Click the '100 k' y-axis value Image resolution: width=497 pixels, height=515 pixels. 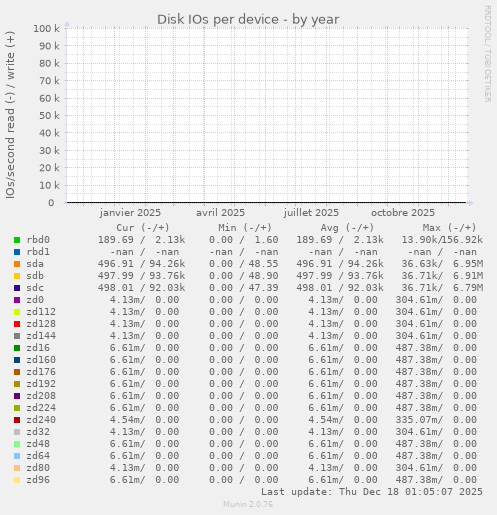pyautogui.click(x=46, y=29)
